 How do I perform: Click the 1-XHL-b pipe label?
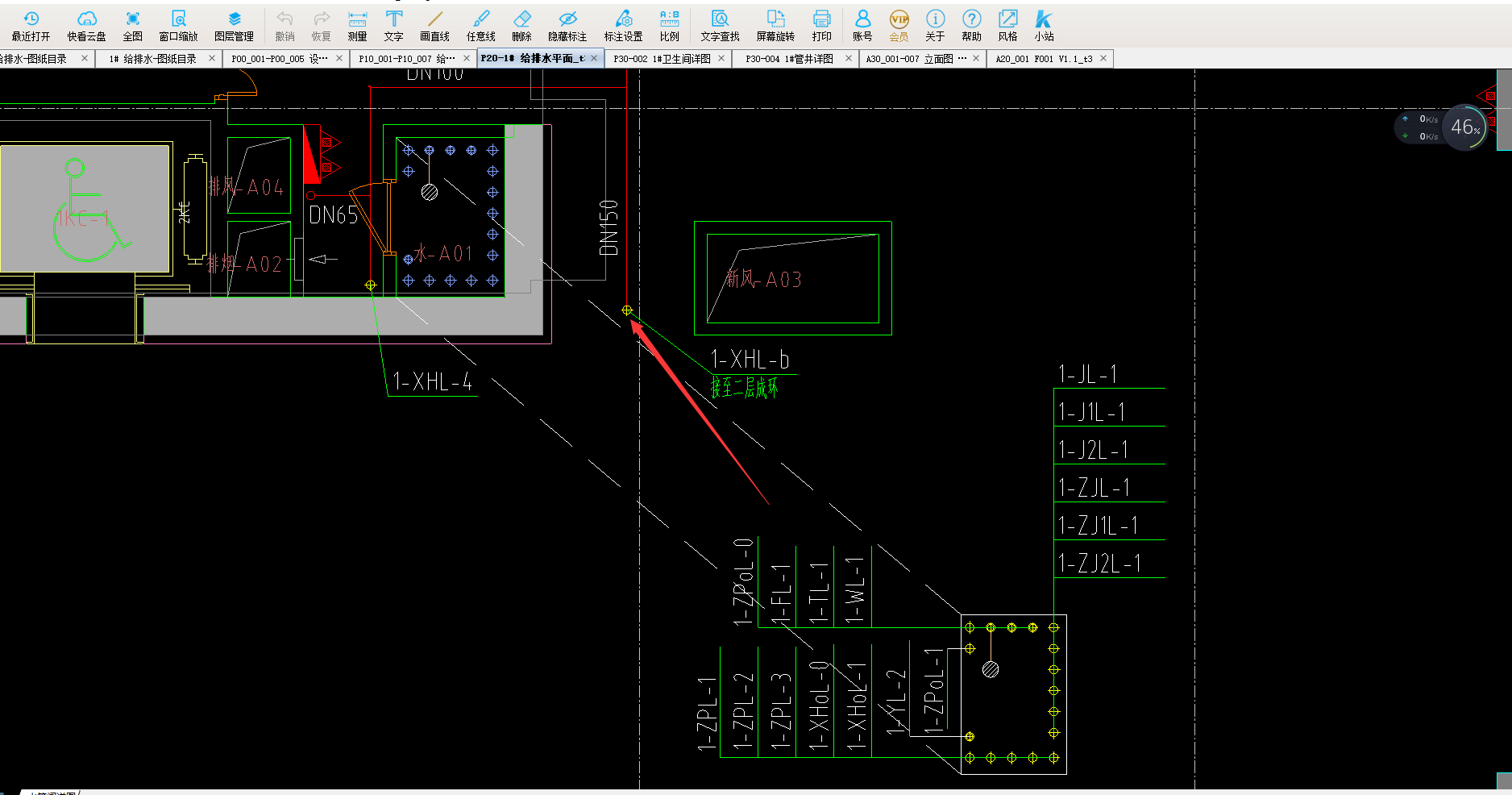750,360
